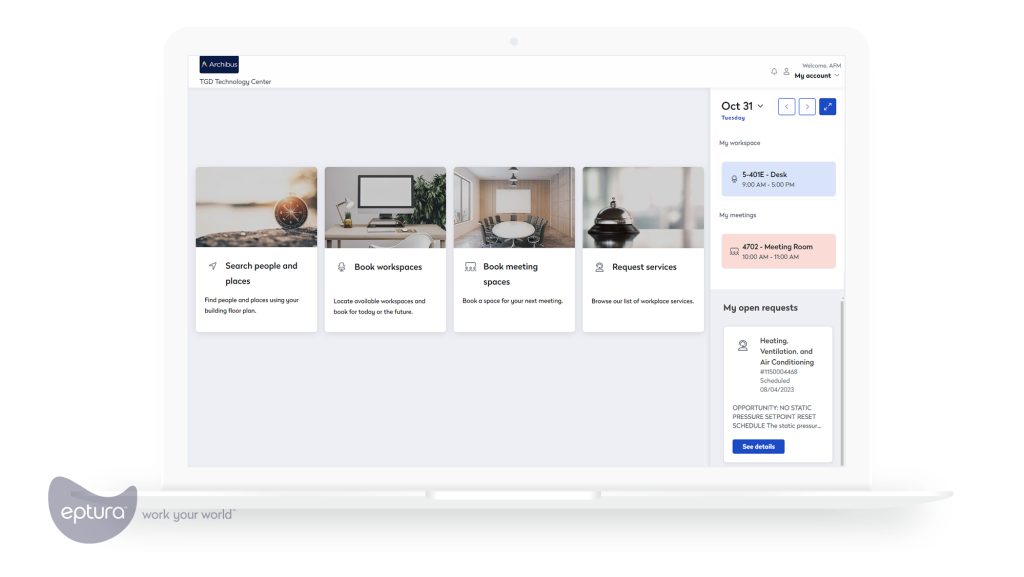Open notifications via the bell icon
This screenshot has width=1024, height=577.
coord(773,70)
